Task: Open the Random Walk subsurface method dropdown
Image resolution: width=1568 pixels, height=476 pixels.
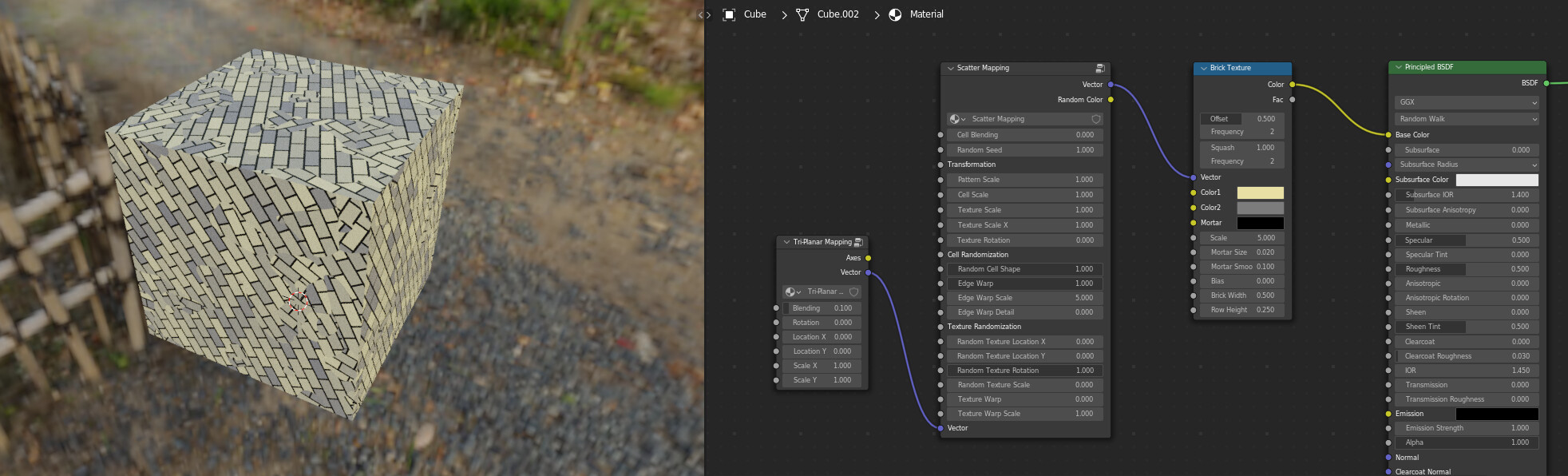Action: pyautogui.click(x=1467, y=119)
